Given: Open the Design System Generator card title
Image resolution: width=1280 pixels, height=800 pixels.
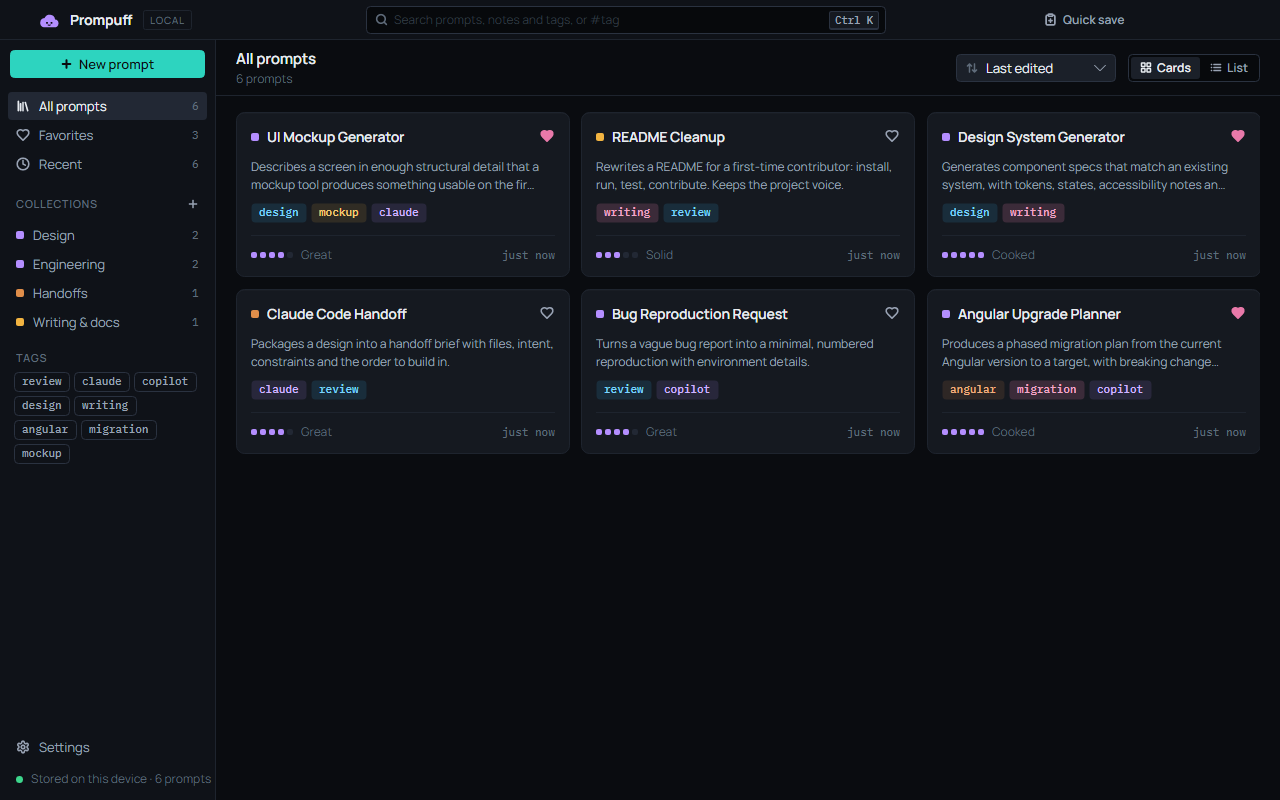Looking at the screenshot, I should pos(1041,137).
